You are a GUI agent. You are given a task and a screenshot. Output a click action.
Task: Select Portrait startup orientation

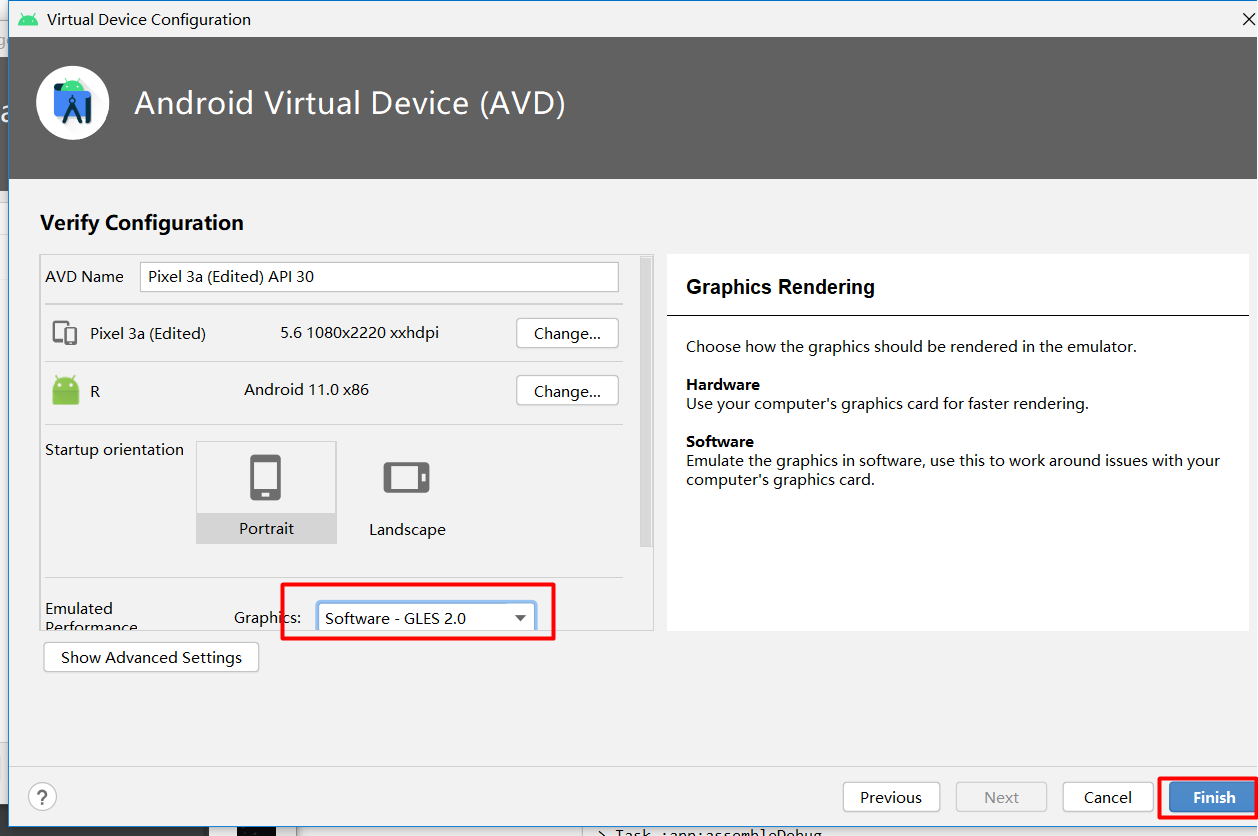pyautogui.click(x=266, y=492)
